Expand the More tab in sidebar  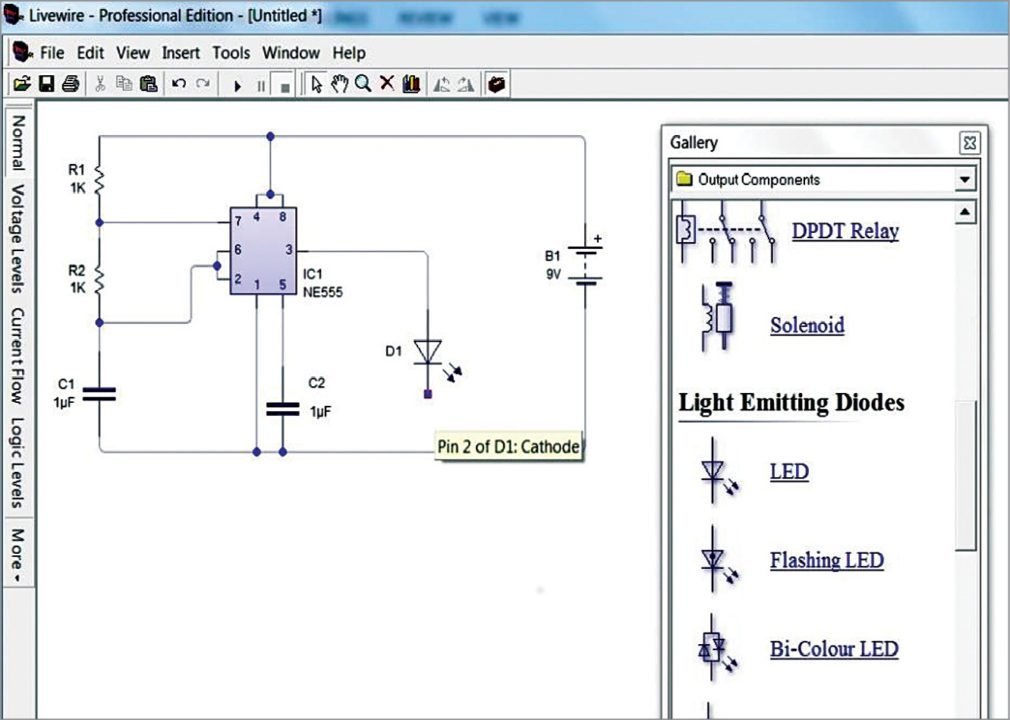18,551
